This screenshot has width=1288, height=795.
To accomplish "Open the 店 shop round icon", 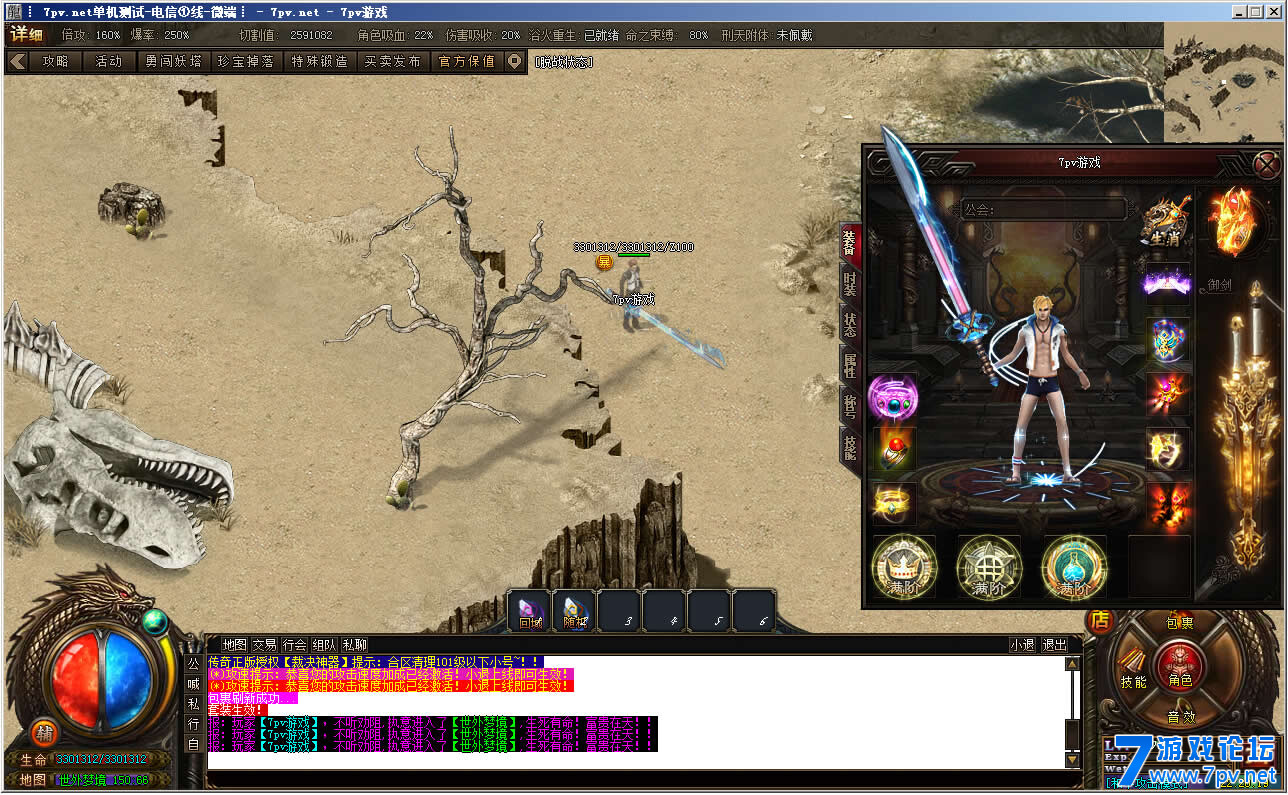I will (1101, 620).
